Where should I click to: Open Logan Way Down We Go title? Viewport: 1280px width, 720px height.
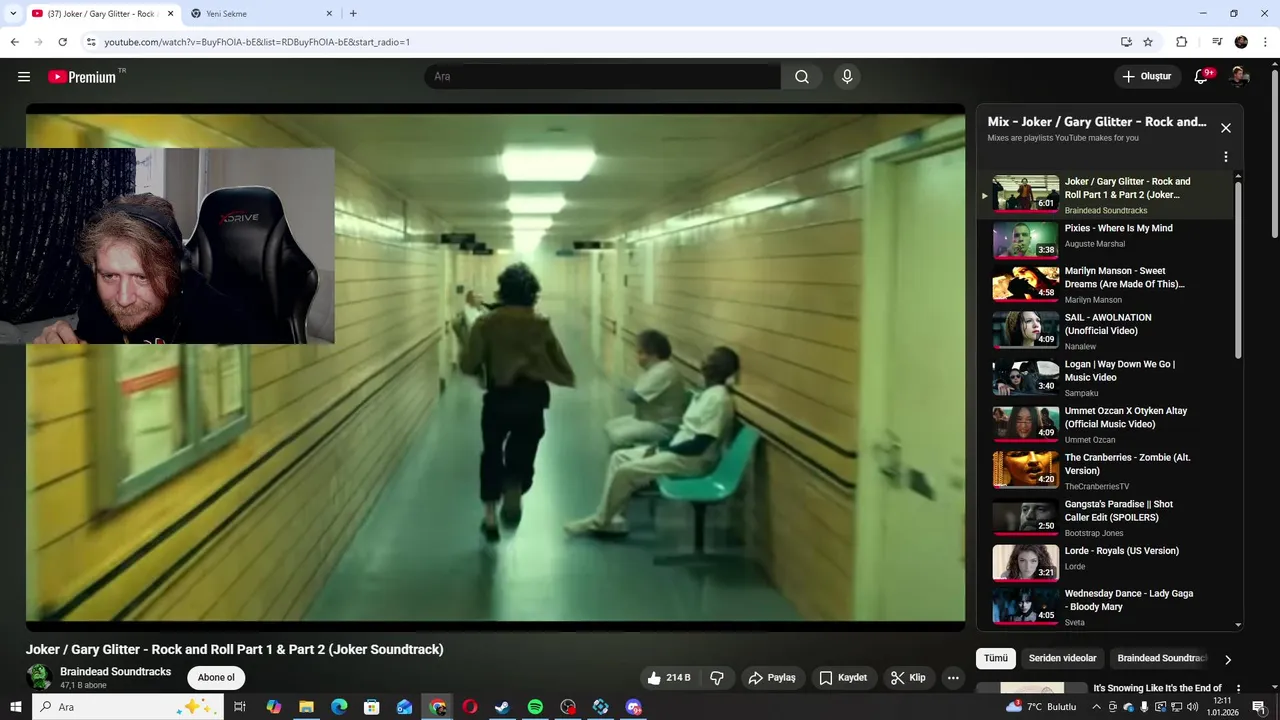point(1119,371)
